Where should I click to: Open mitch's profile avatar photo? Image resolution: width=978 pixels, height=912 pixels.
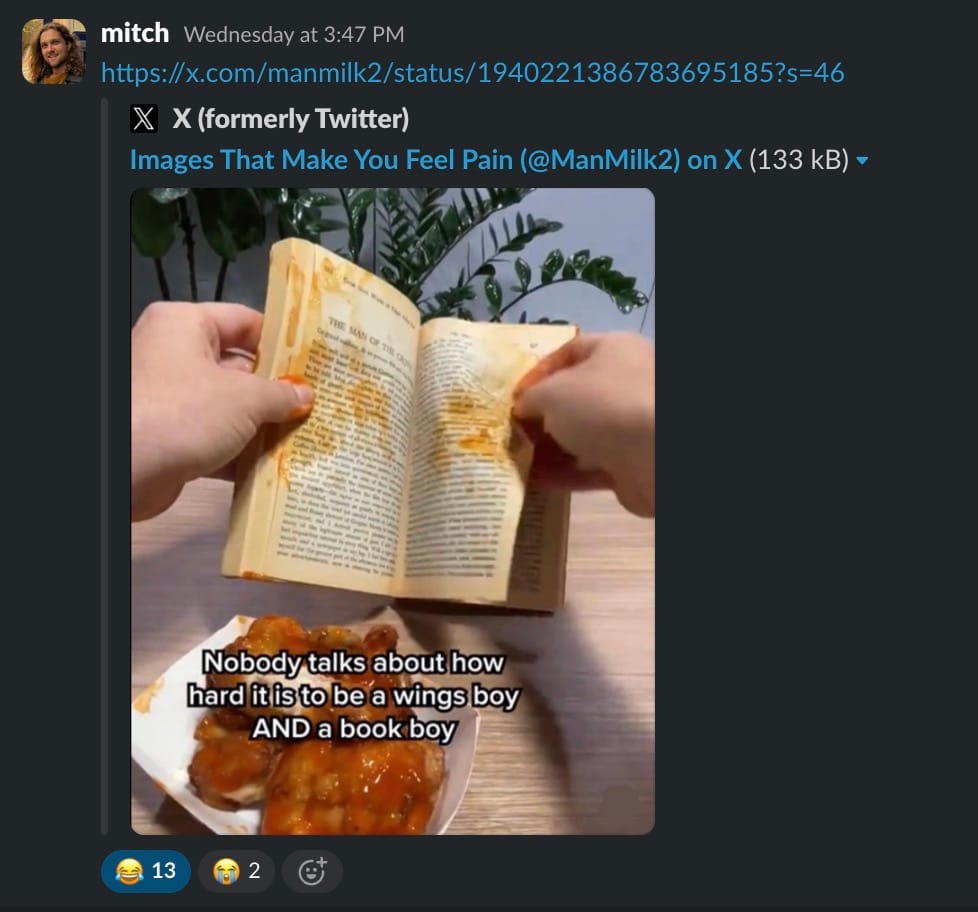click(54, 51)
